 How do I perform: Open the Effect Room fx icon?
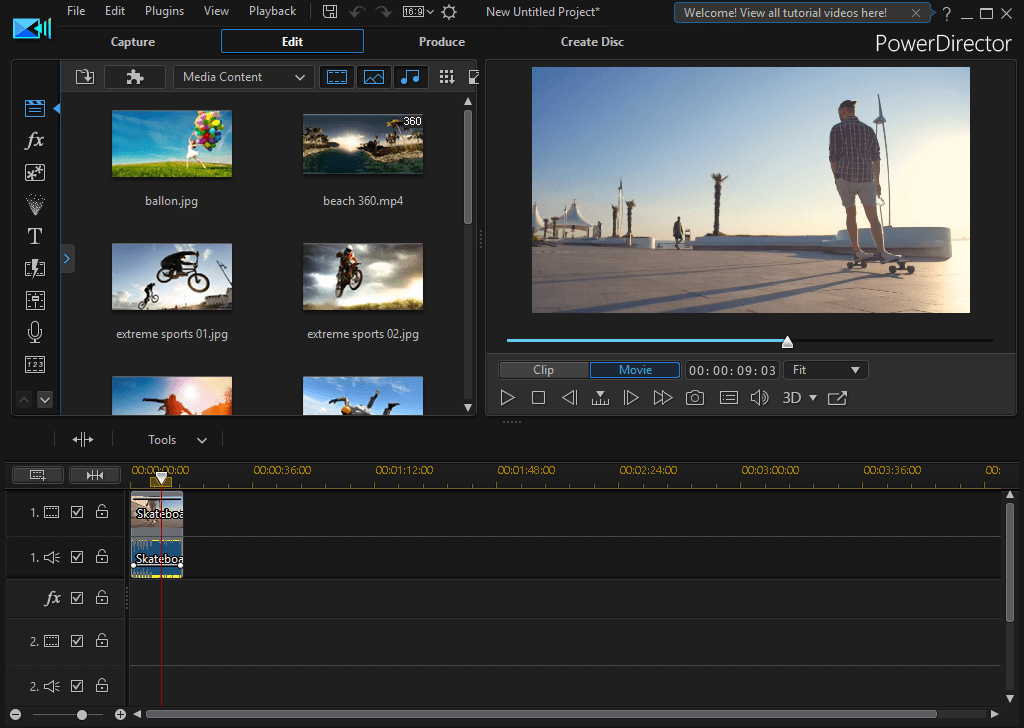35,140
